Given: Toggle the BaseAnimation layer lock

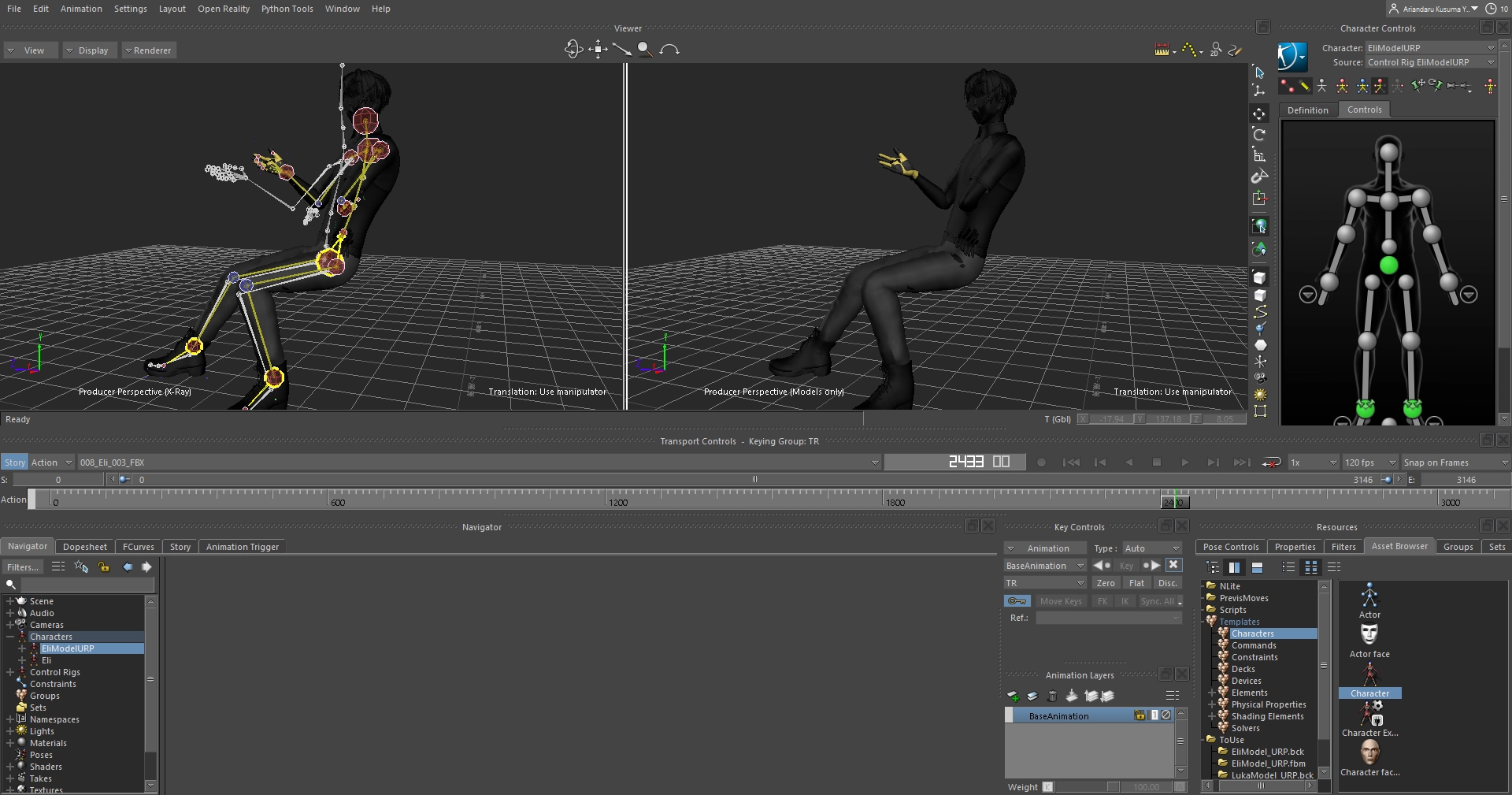Looking at the screenshot, I should click(x=1140, y=715).
